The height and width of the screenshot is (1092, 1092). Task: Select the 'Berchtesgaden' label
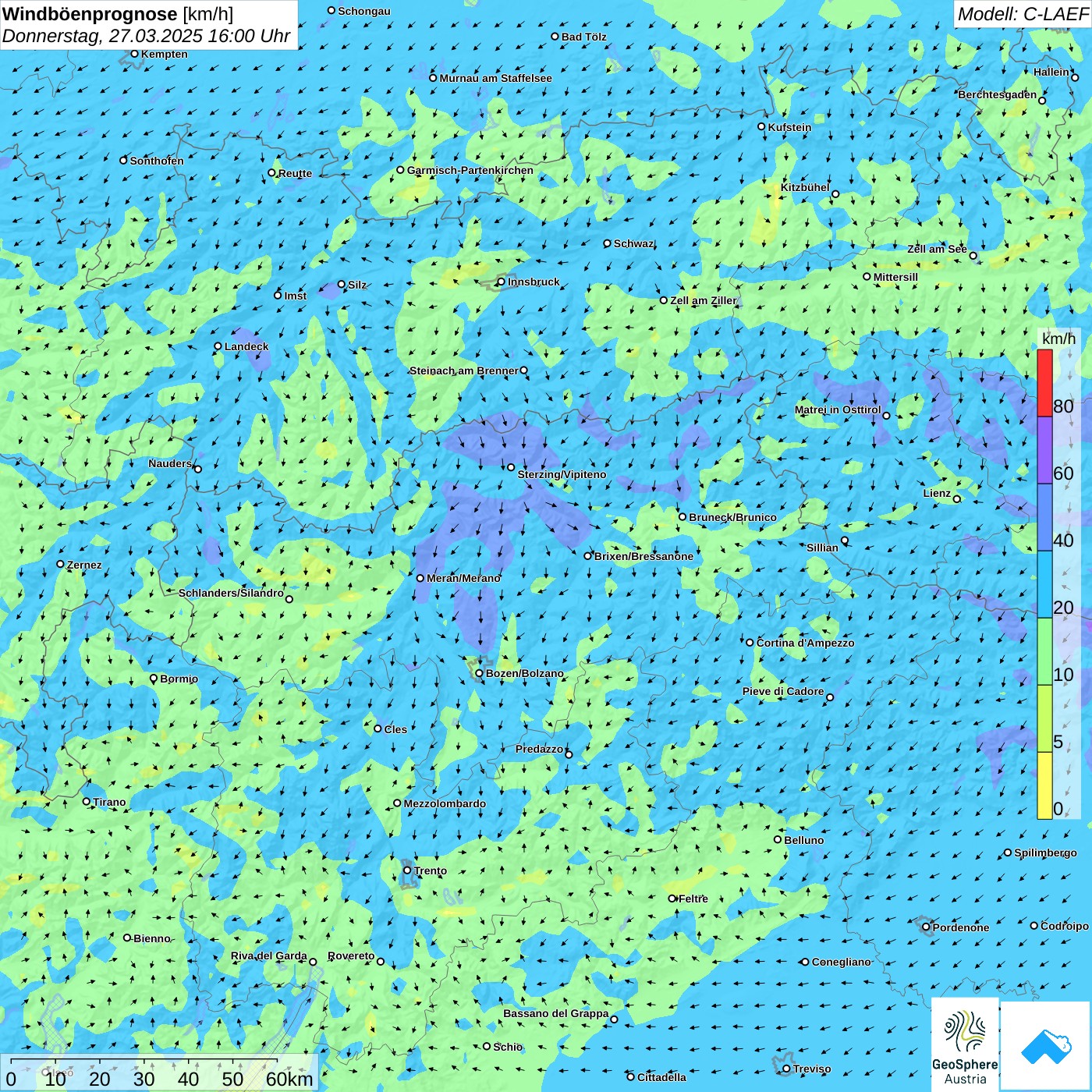coord(998,94)
